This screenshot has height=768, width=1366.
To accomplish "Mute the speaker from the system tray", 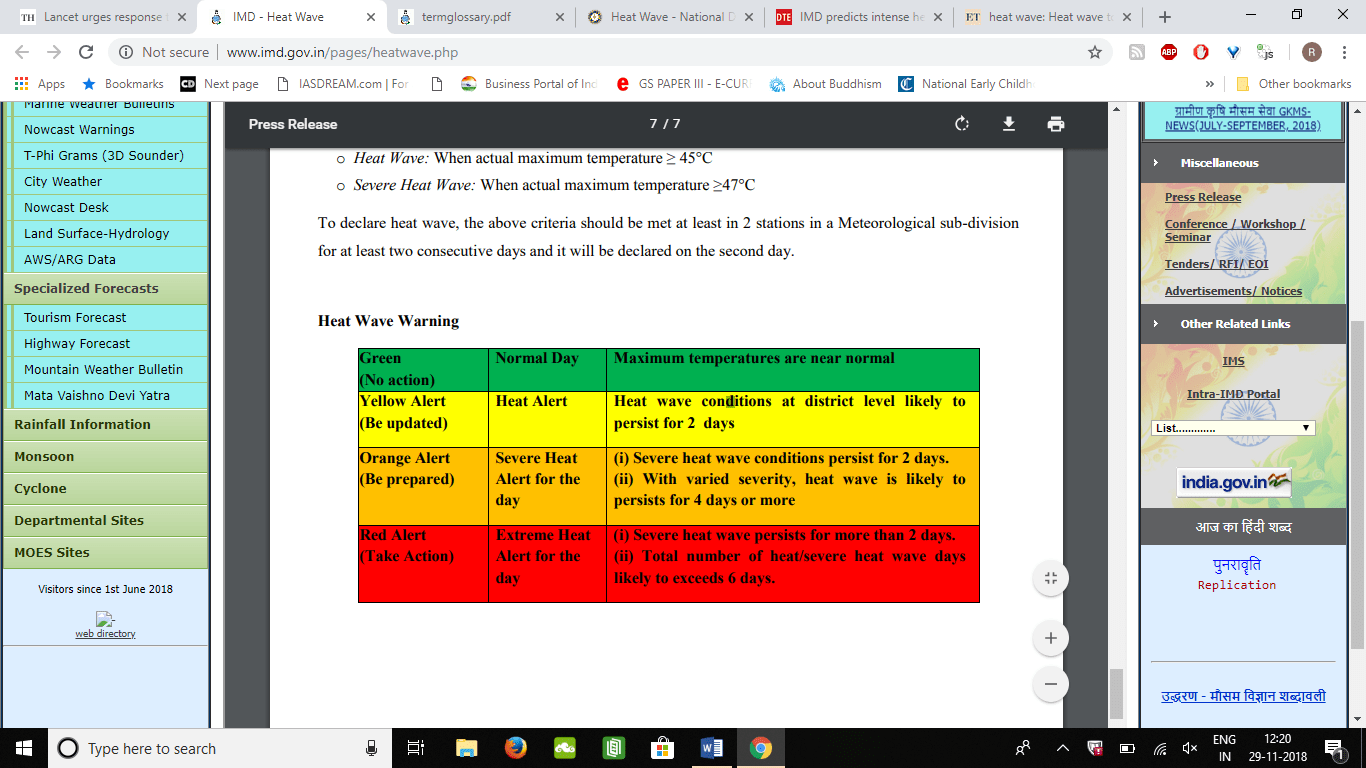I will (1190, 748).
